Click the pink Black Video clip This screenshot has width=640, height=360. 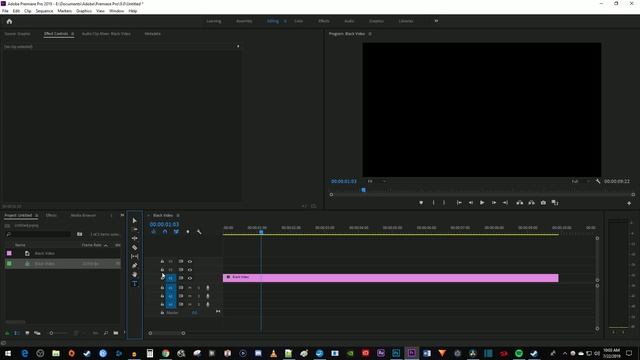391,278
